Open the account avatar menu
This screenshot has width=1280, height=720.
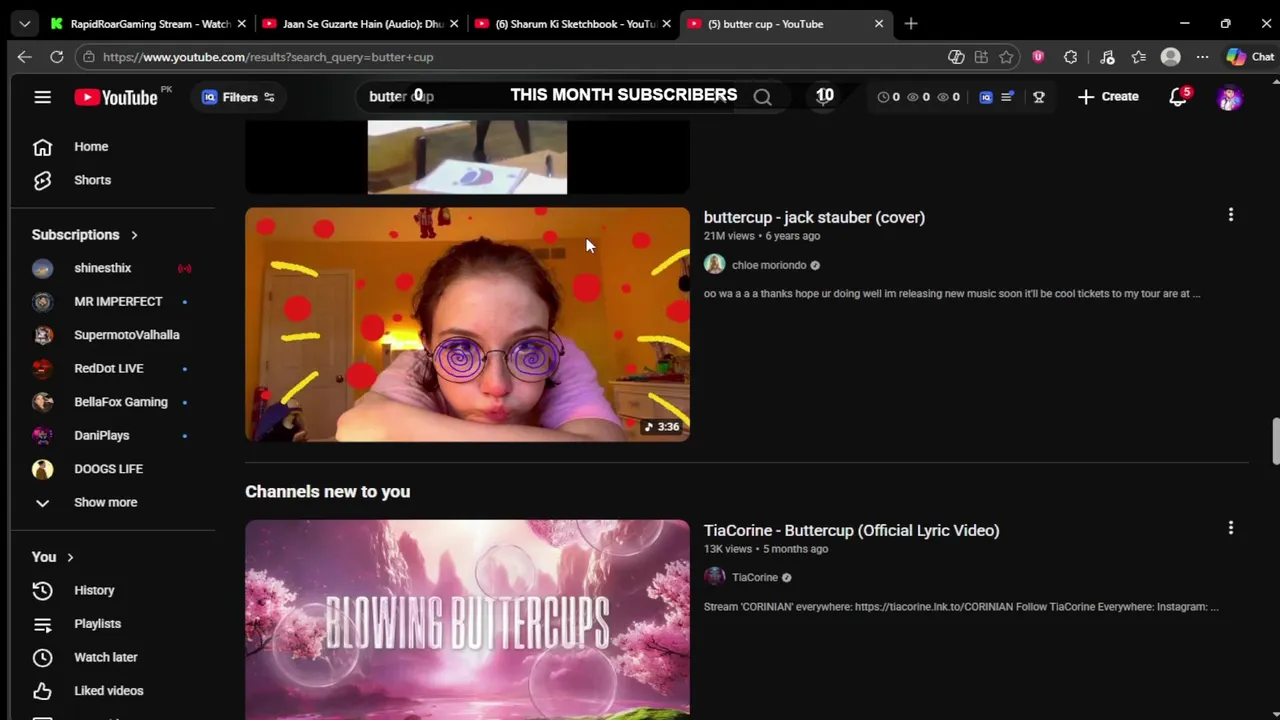(x=1229, y=97)
